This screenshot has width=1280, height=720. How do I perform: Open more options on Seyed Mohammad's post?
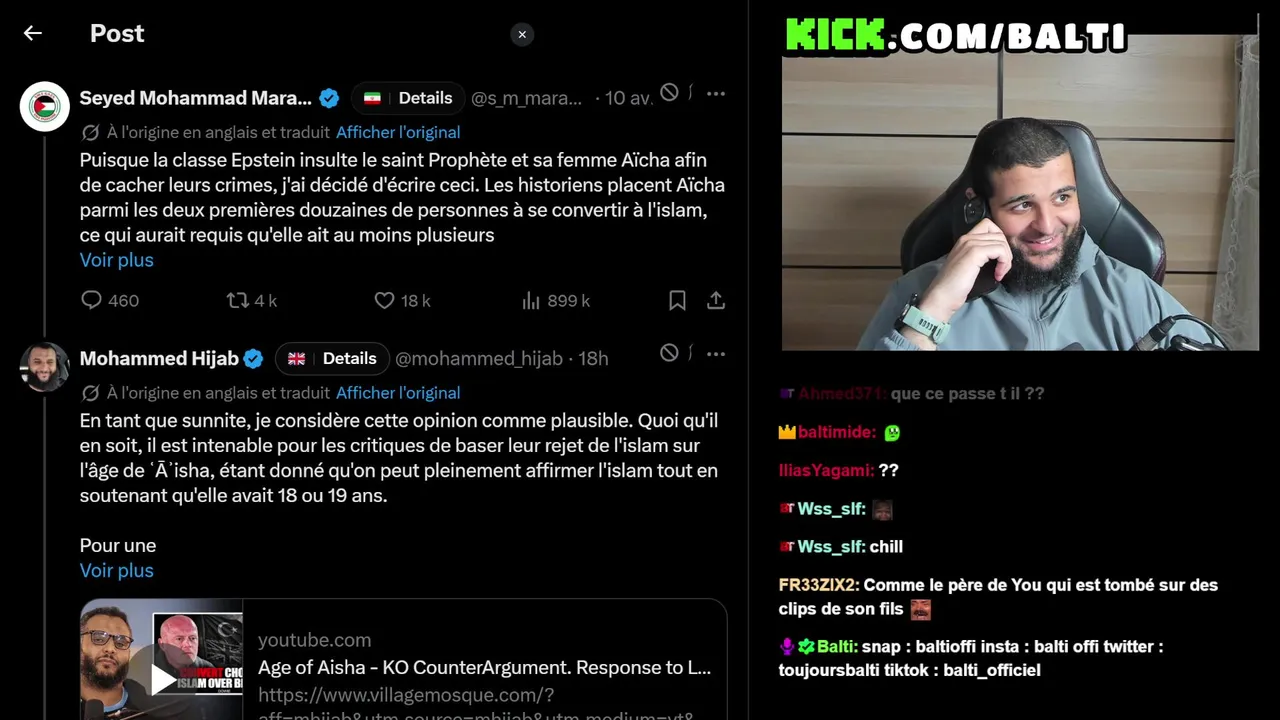click(x=716, y=94)
